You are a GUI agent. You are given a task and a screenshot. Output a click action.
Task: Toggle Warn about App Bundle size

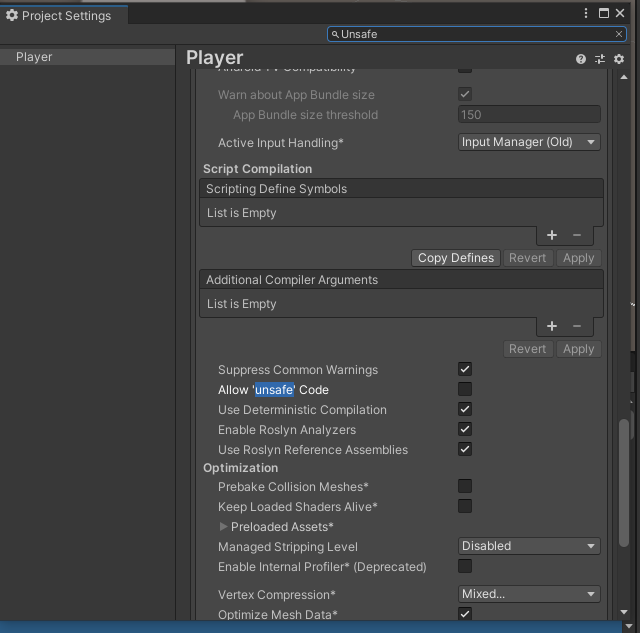[465, 94]
